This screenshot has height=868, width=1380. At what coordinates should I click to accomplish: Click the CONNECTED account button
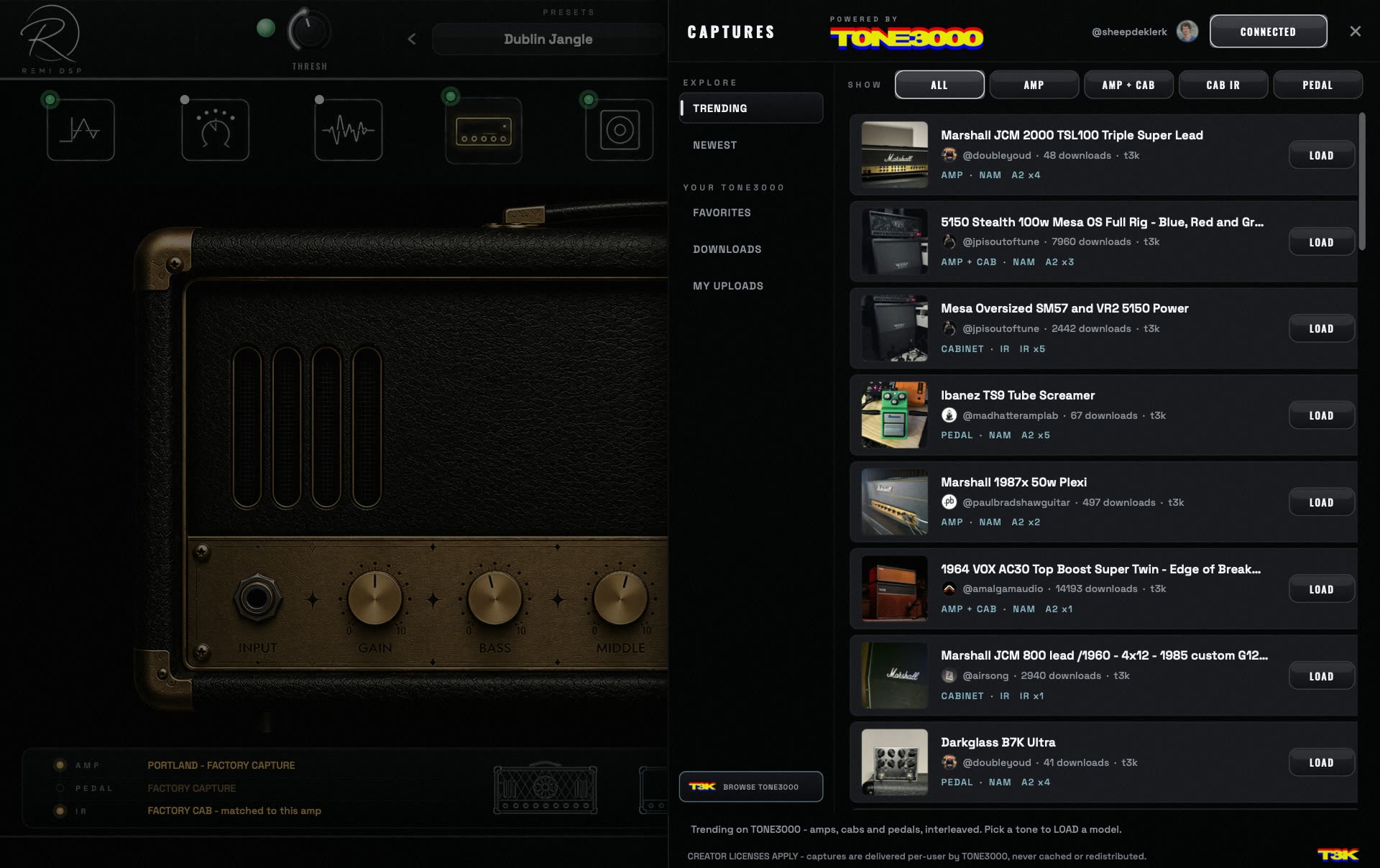click(x=1268, y=32)
